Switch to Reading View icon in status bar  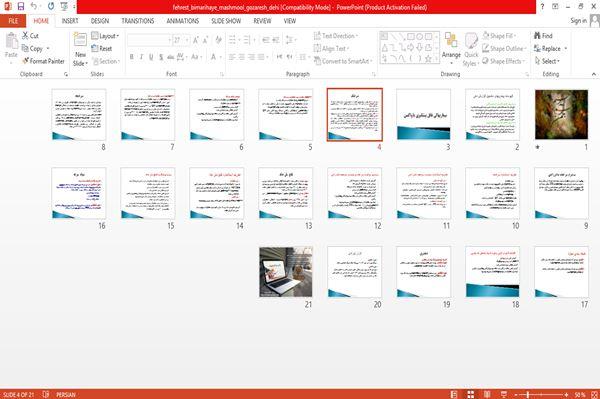(487, 394)
